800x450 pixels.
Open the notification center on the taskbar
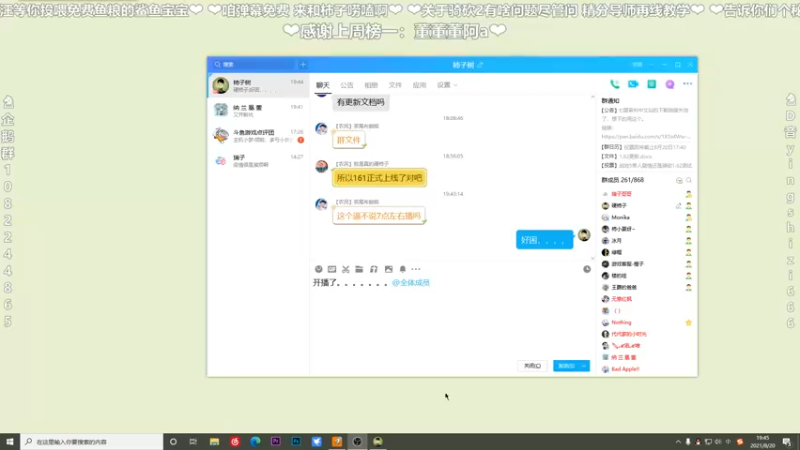[x=787, y=442]
